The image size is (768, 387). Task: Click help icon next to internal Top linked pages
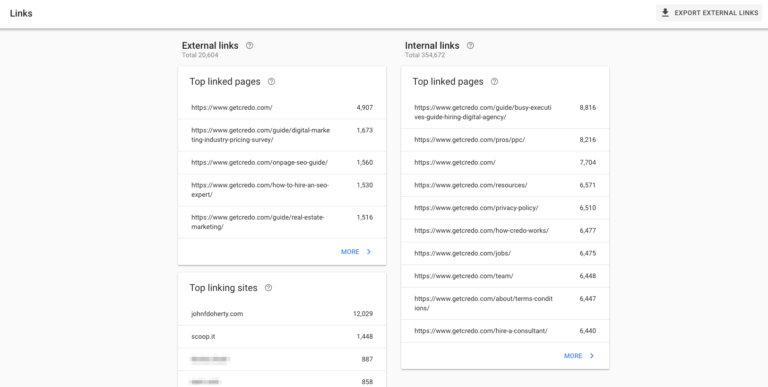[x=494, y=82]
